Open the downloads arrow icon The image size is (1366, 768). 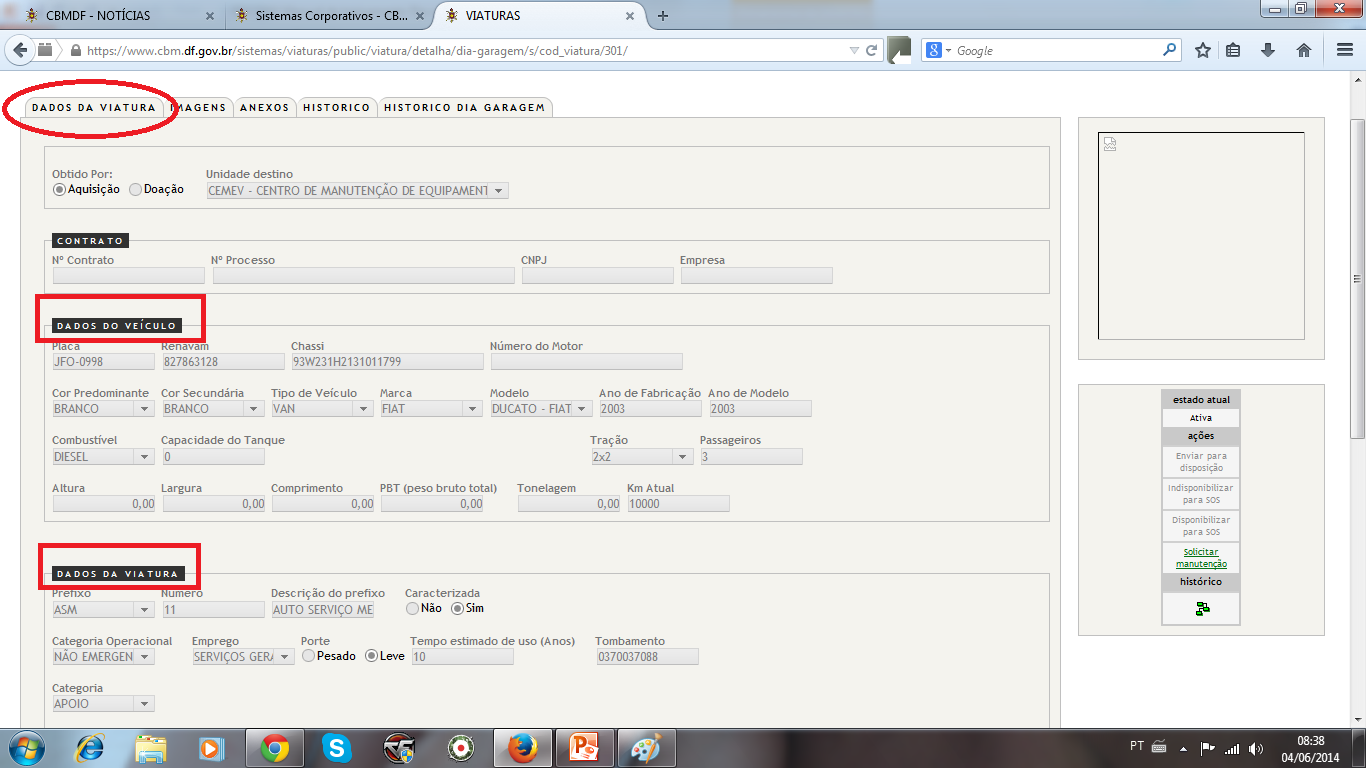click(x=1268, y=50)
